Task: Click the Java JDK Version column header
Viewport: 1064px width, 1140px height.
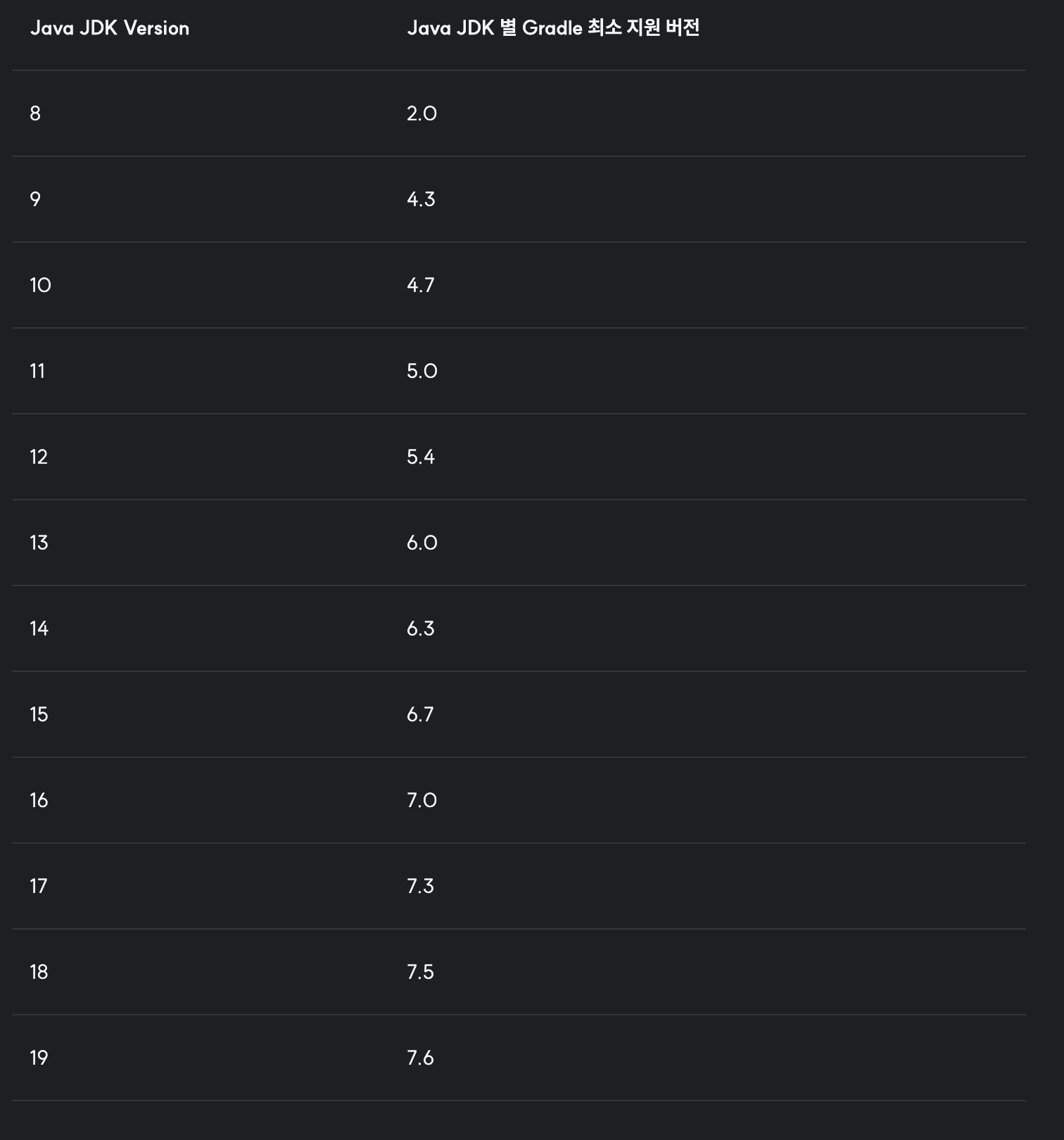Action: tap(110, 28)
